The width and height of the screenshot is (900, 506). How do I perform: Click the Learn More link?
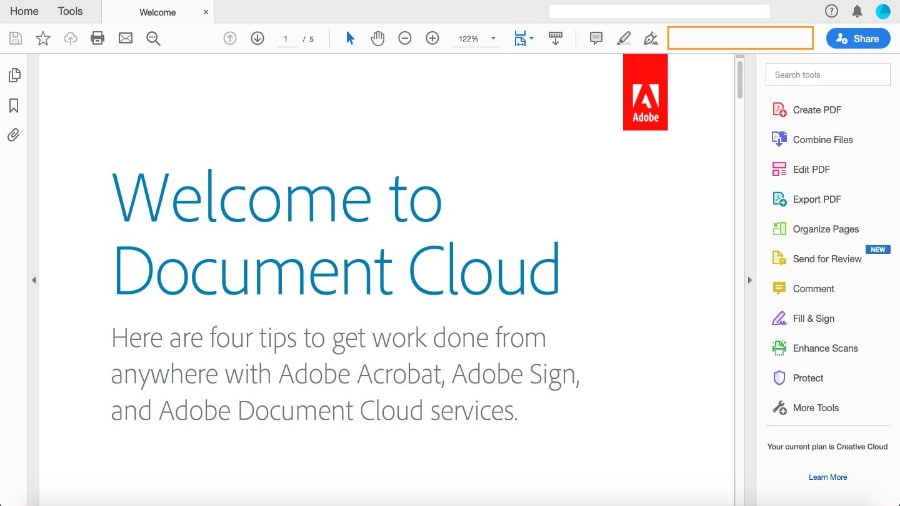[827, 477]
